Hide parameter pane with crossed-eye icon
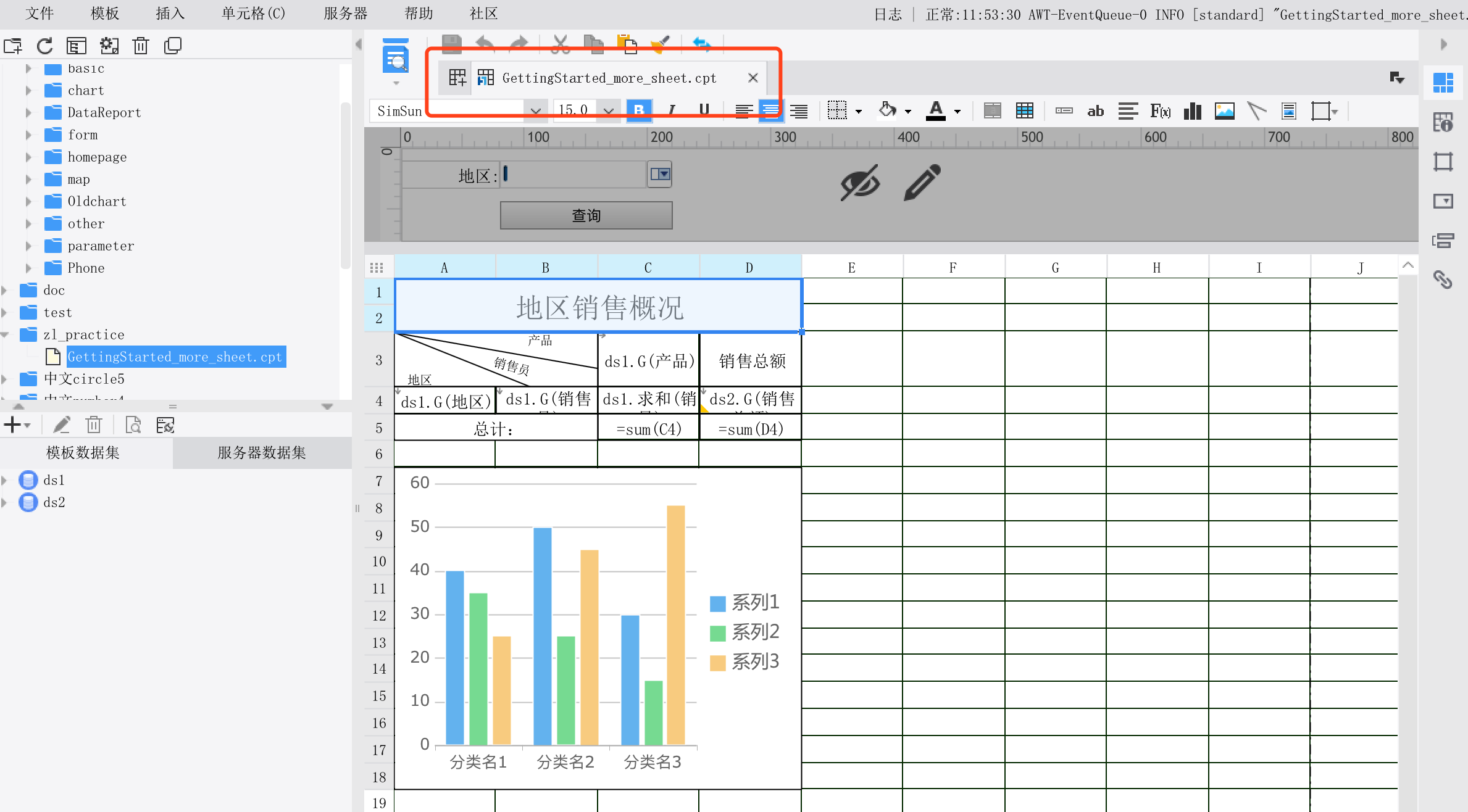Image resolution: width=1468 pixels, height=812 pixels. click(x=860, y=182)
